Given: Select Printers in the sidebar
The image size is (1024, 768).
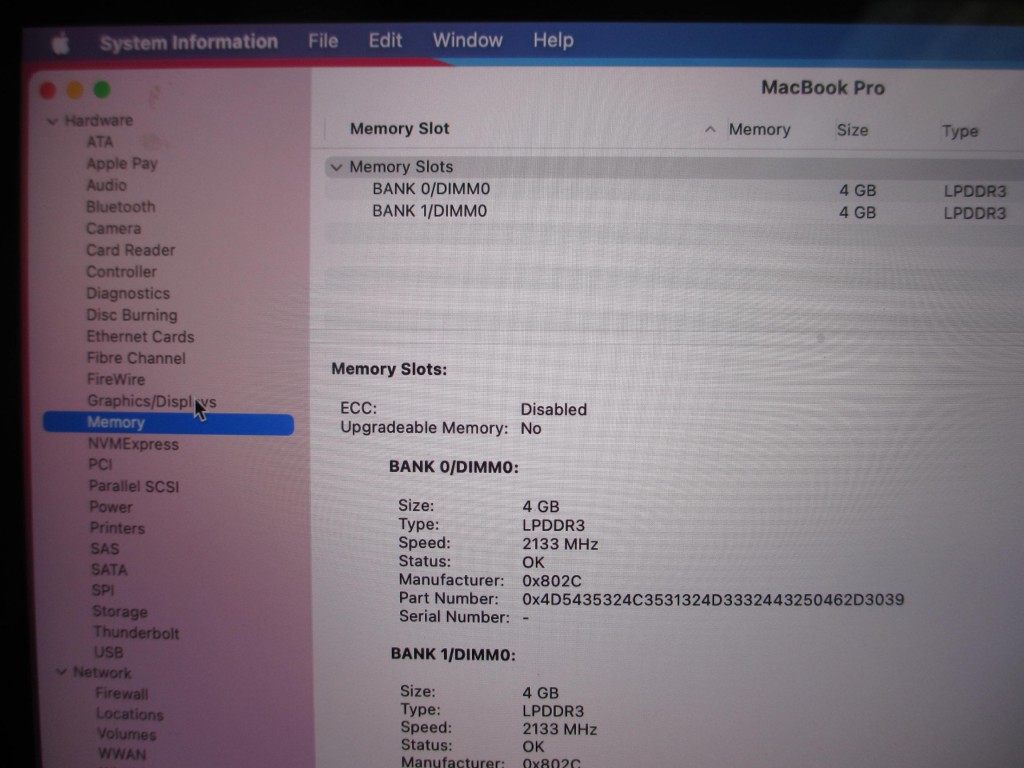Looking at the screenshot, I should coord(118,528).
